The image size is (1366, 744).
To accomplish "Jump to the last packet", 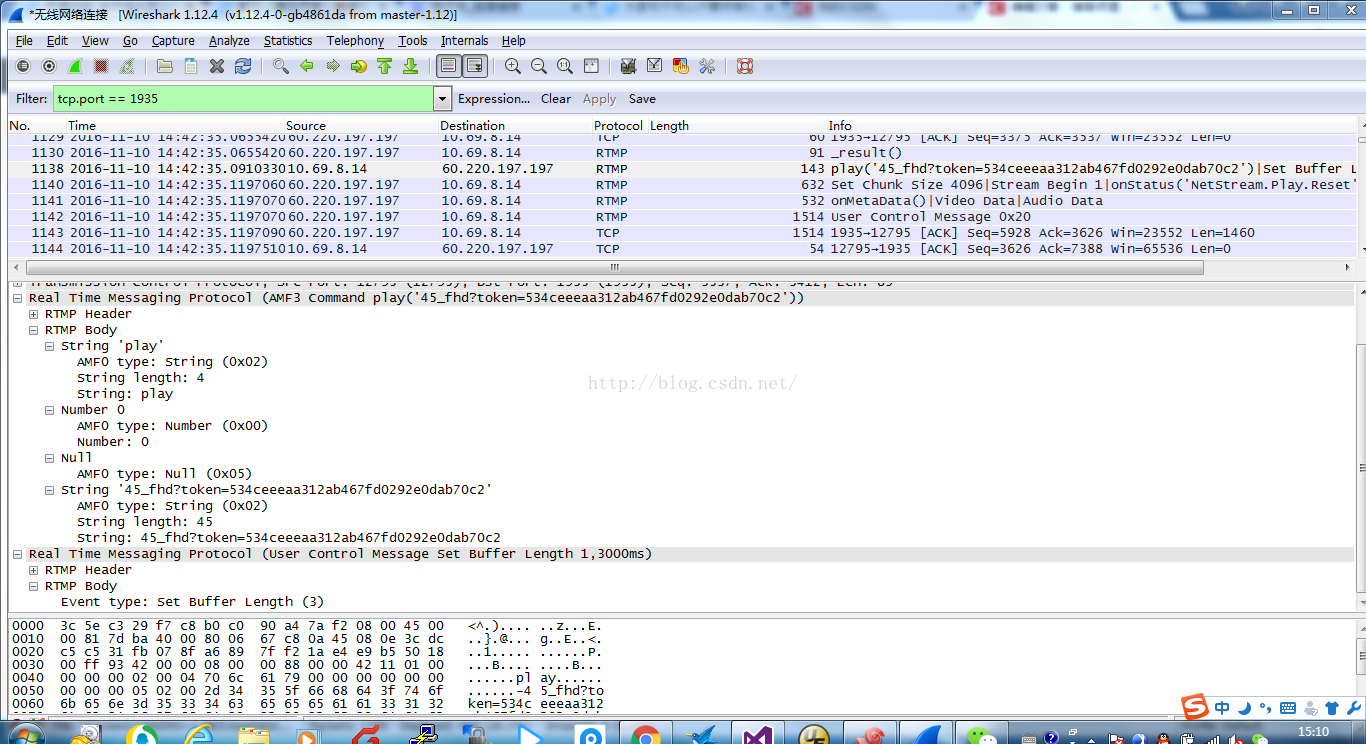I will coord(410,67).
